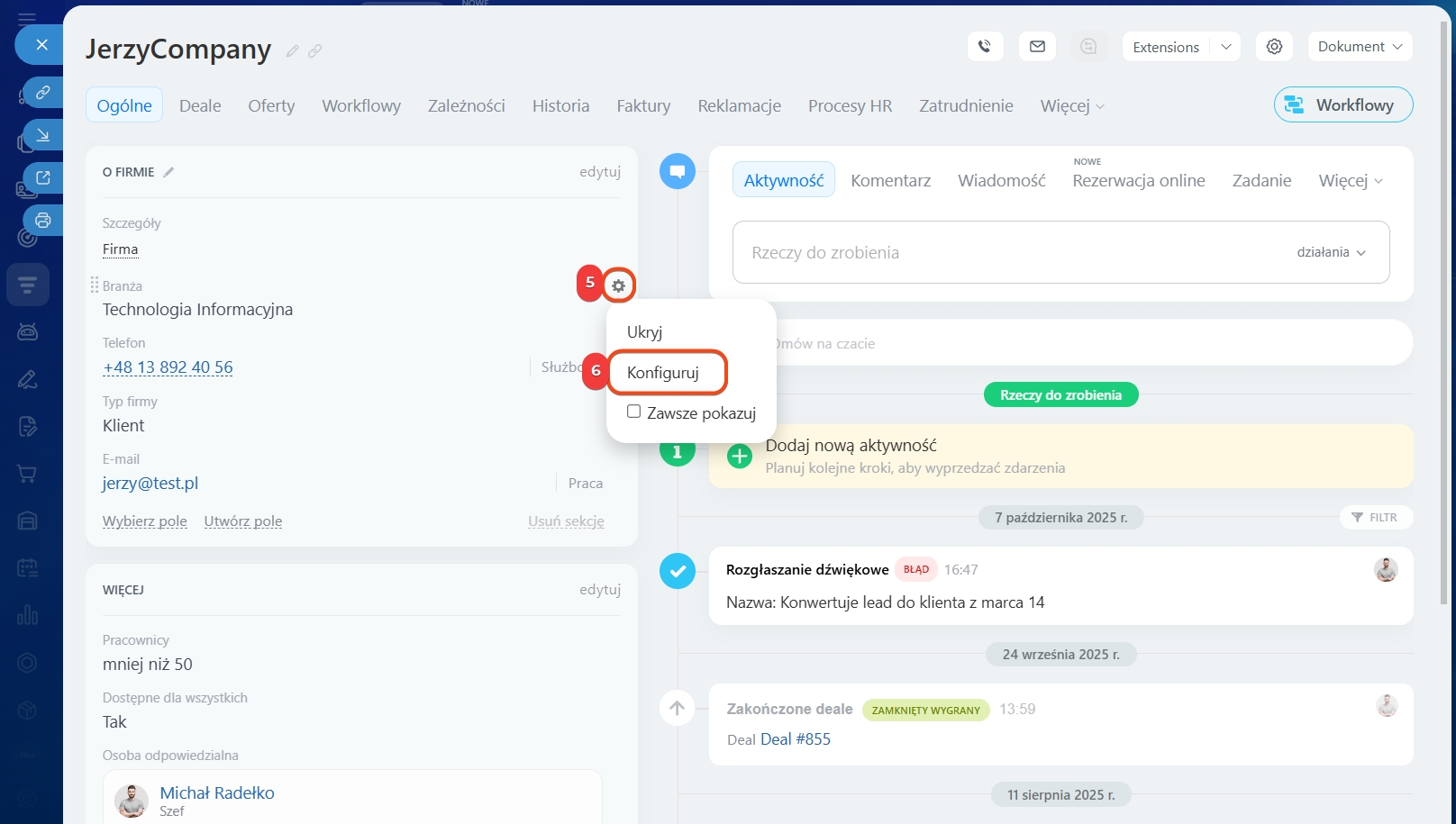Click the print icon in left sidebar

(42, 221)
